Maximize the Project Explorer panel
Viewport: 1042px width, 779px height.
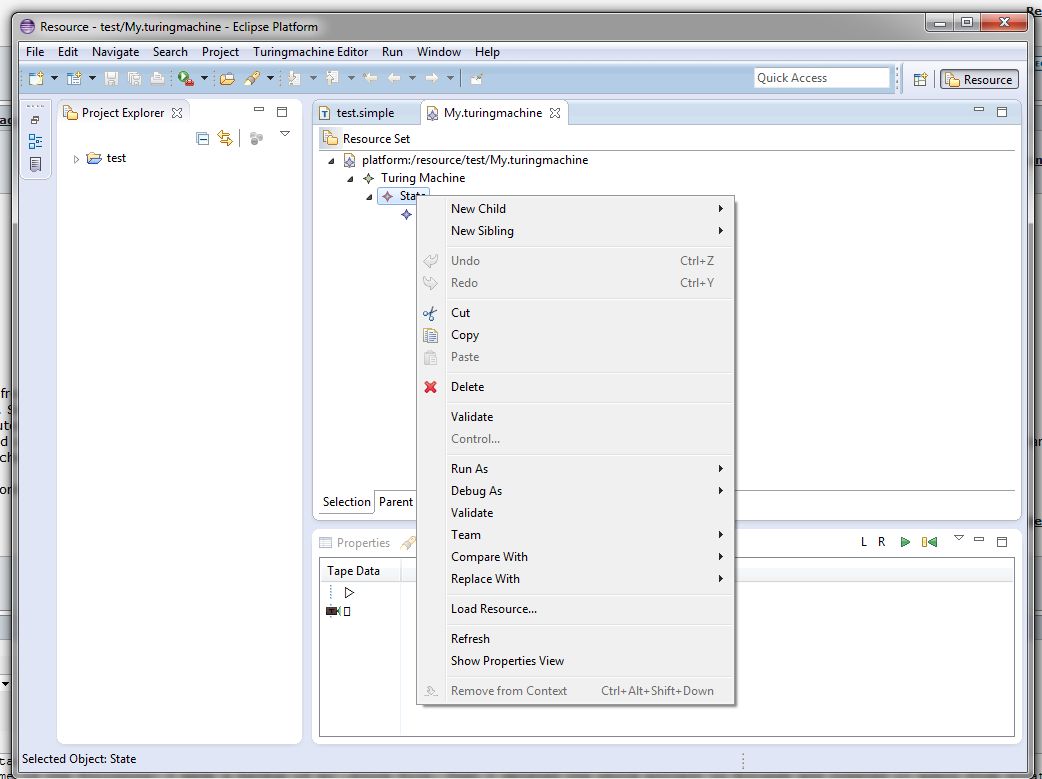[282, 112]
